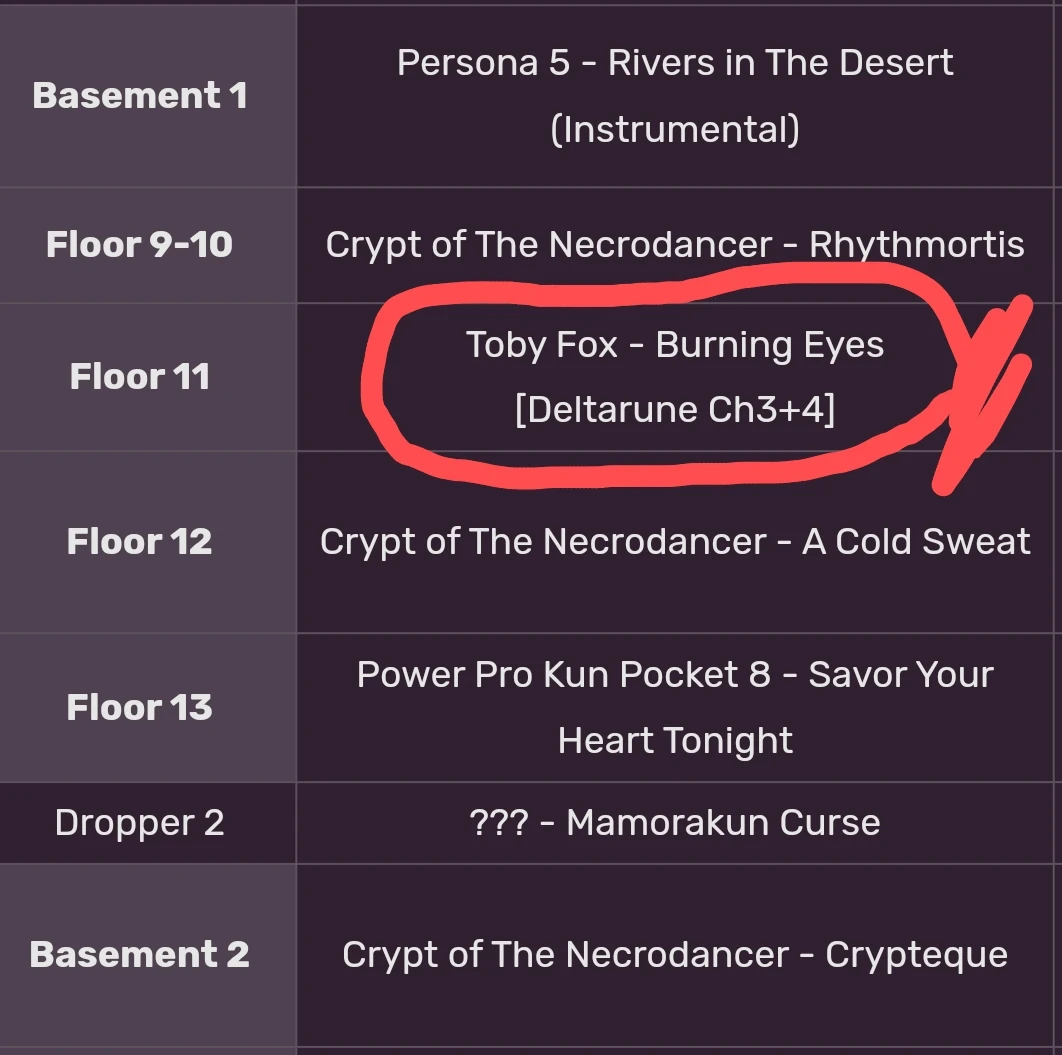Click the Toby Fox - Burning Eyes title

[675, 345]
